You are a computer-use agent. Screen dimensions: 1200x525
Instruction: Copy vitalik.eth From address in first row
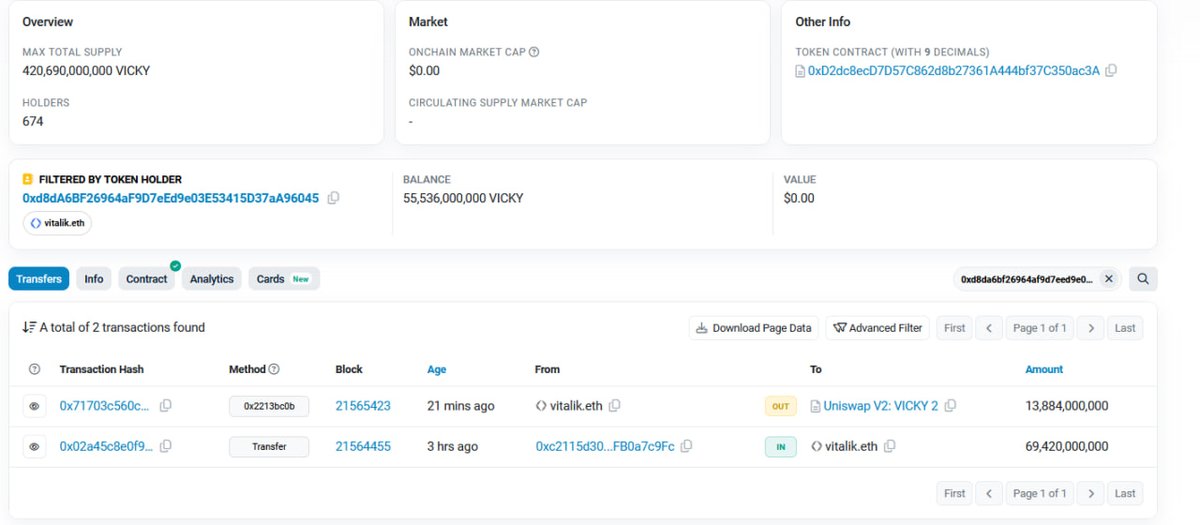tap(615, 406)
